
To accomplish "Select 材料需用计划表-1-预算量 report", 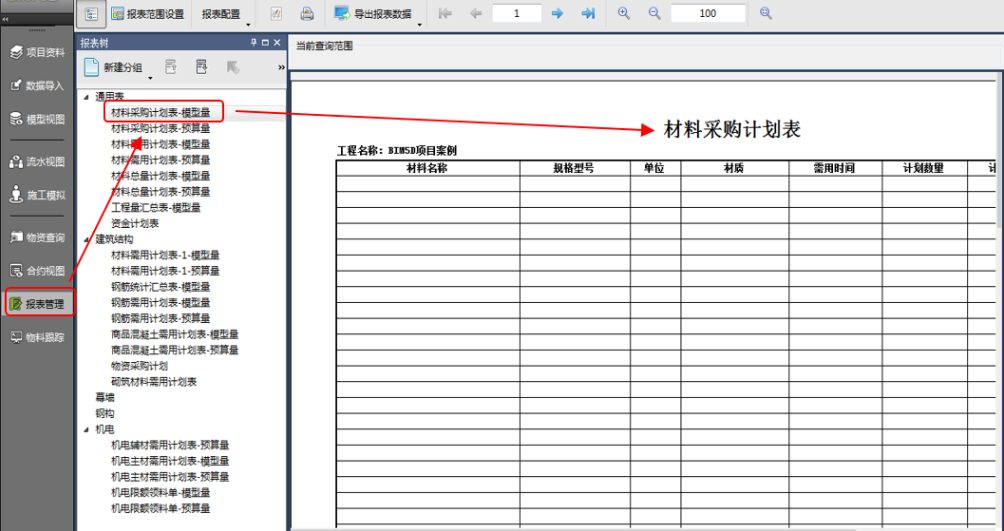I will pos(165,271).
